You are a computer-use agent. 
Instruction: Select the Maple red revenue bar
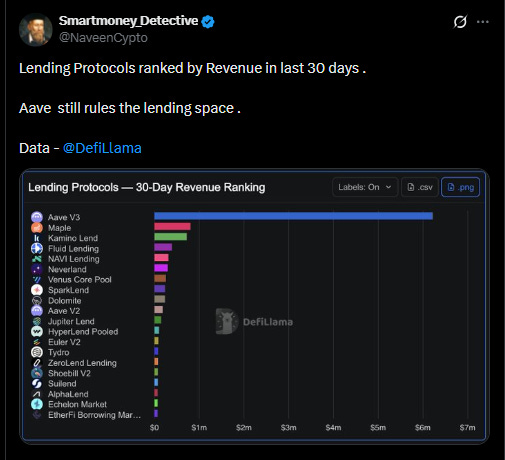(172, 227)
